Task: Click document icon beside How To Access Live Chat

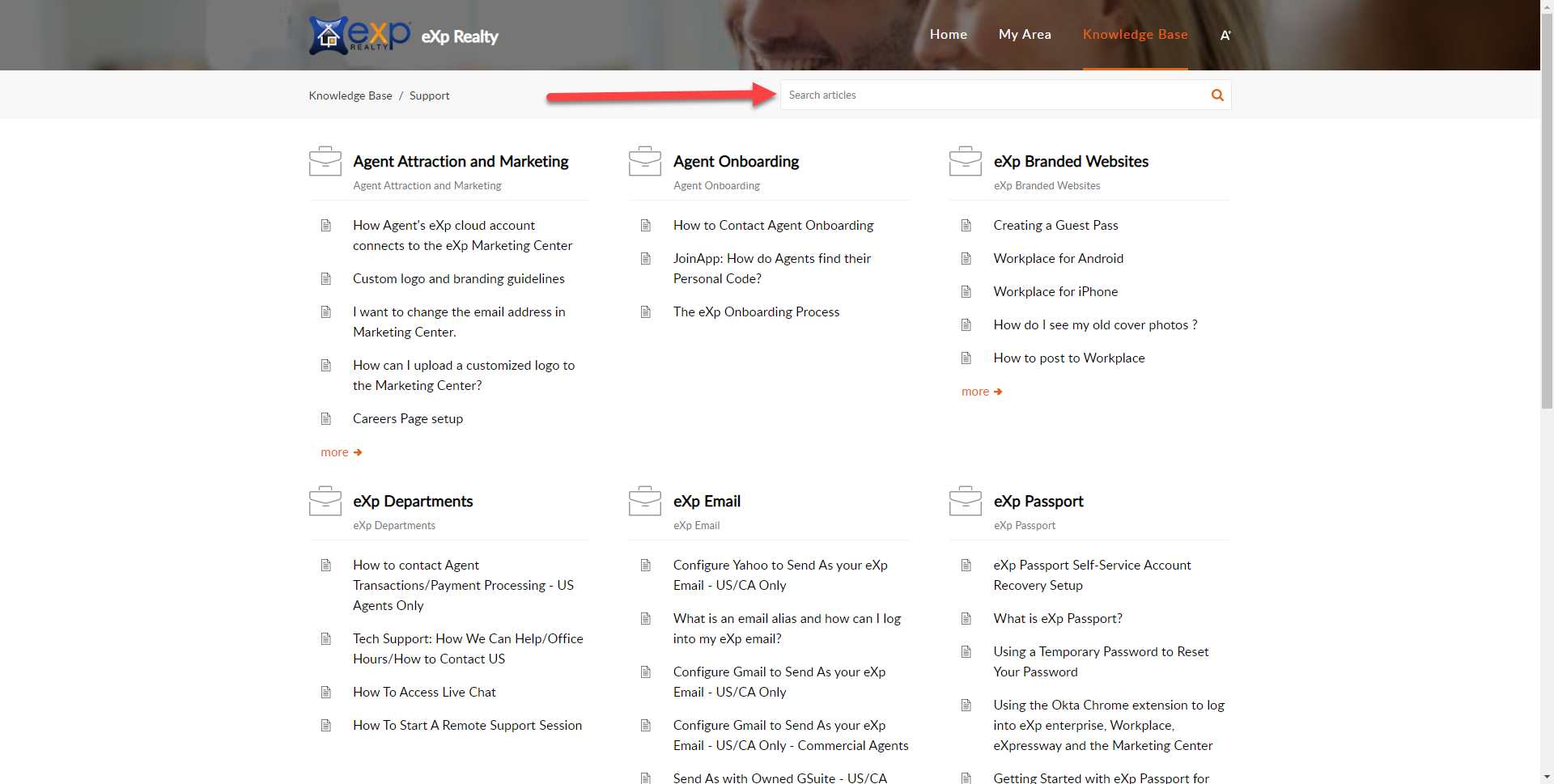Action: pyautogui.click(x=326, y=692)
